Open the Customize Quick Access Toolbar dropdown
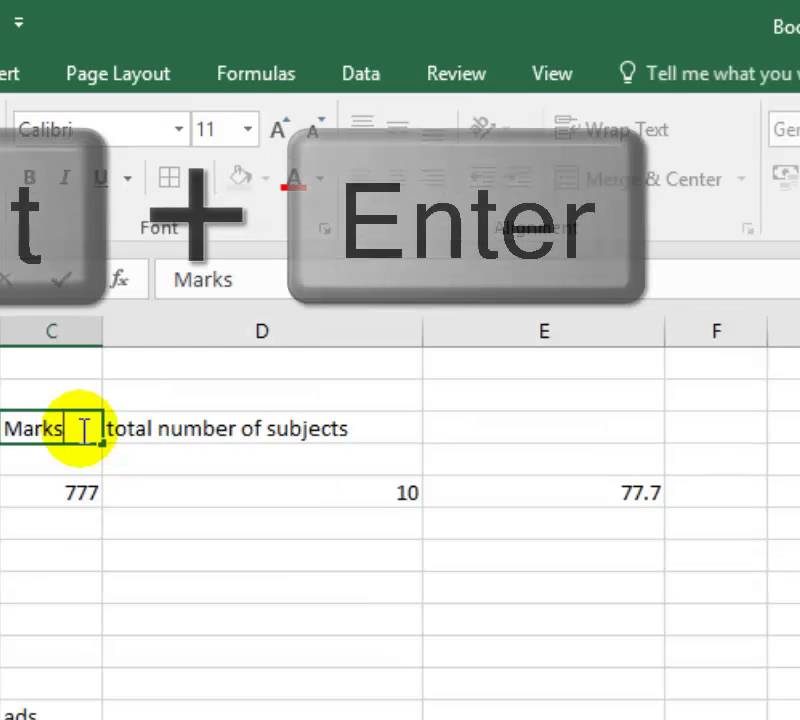 [19, 22]
